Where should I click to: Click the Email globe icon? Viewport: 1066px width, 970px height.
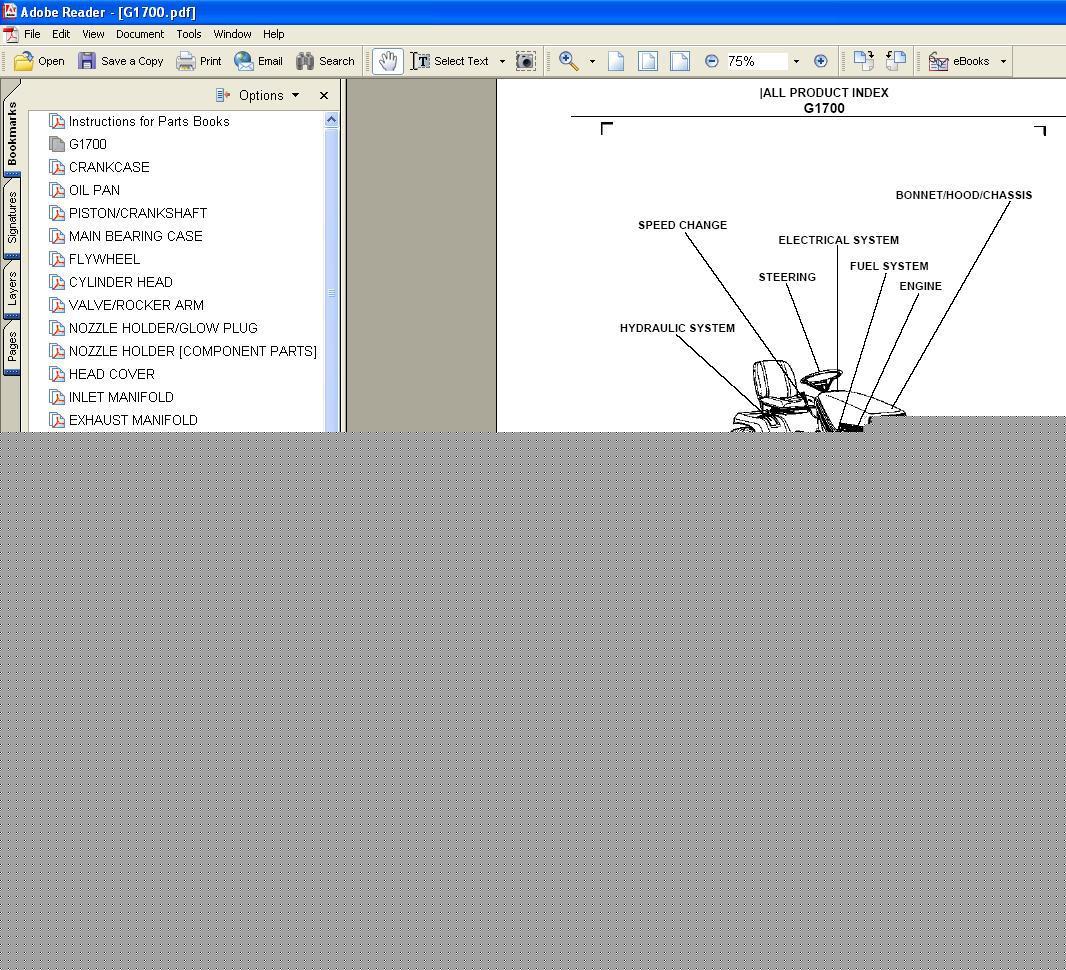pyautogui.click(x=243, y=61)
